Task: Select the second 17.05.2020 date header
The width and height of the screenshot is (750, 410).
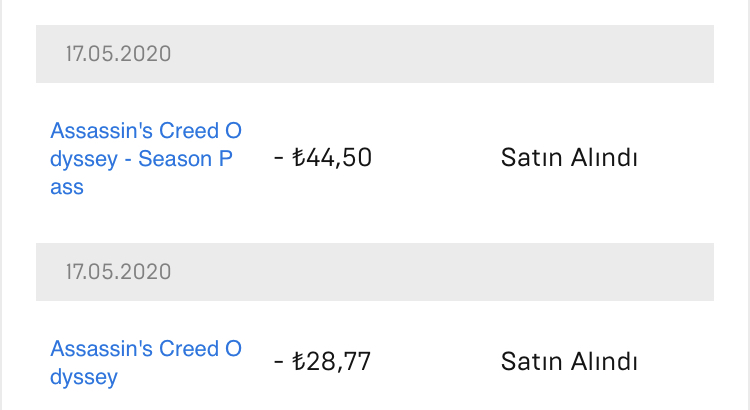Action: tap(118, 272)
